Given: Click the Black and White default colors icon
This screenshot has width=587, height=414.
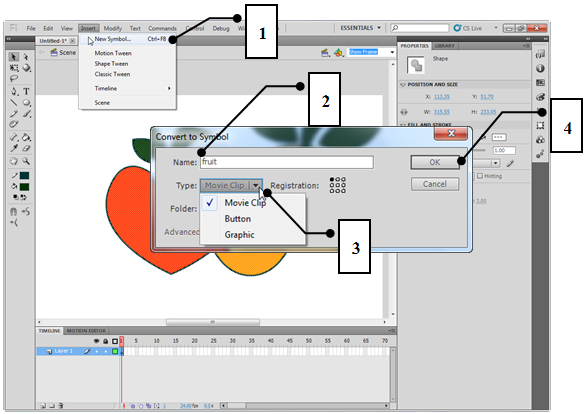Looking at the screenshot, I should [x=16, y=197].
